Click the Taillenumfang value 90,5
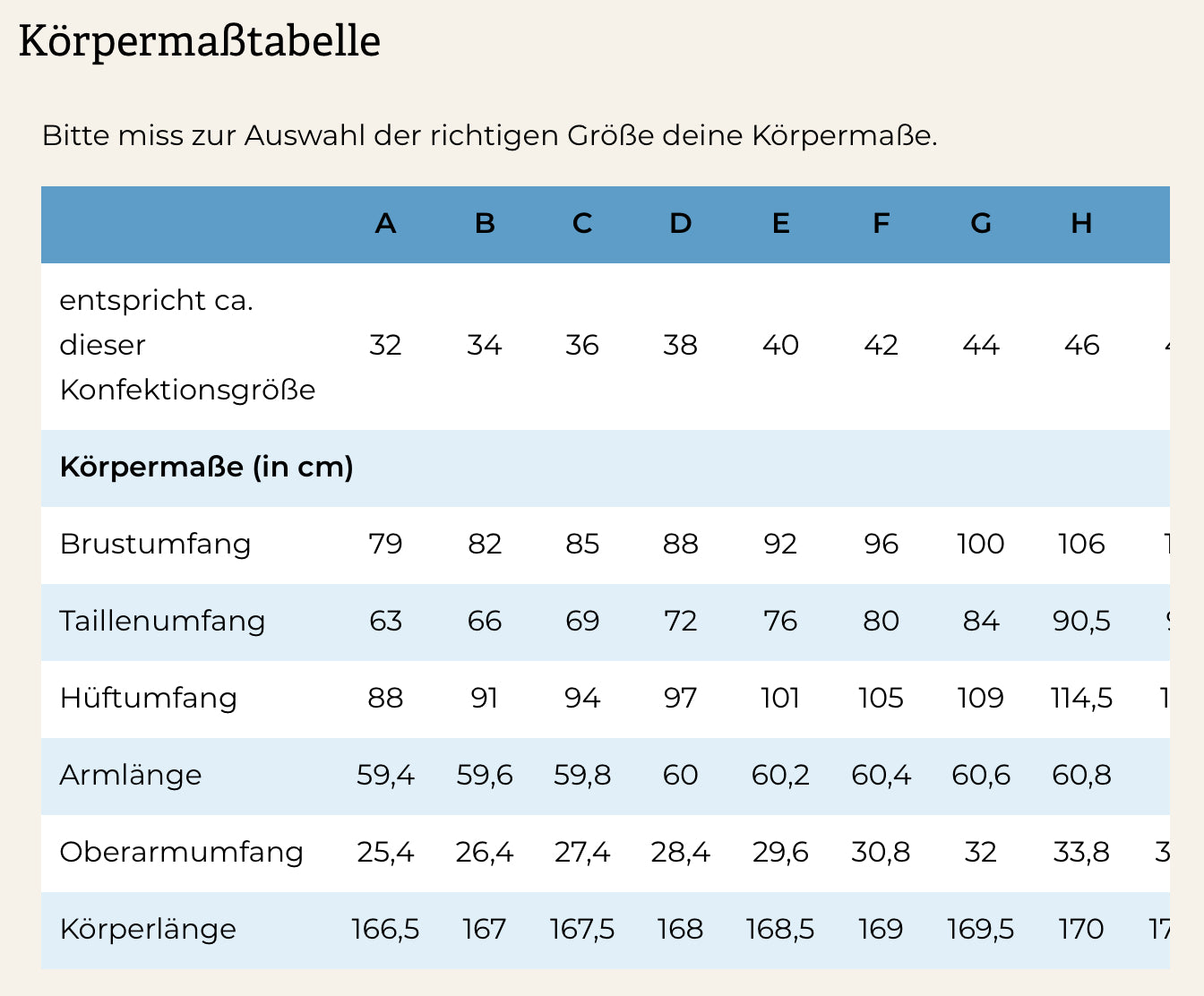Image resolution: width=1204 pixels, height=996 pixels. (1081, 622)
